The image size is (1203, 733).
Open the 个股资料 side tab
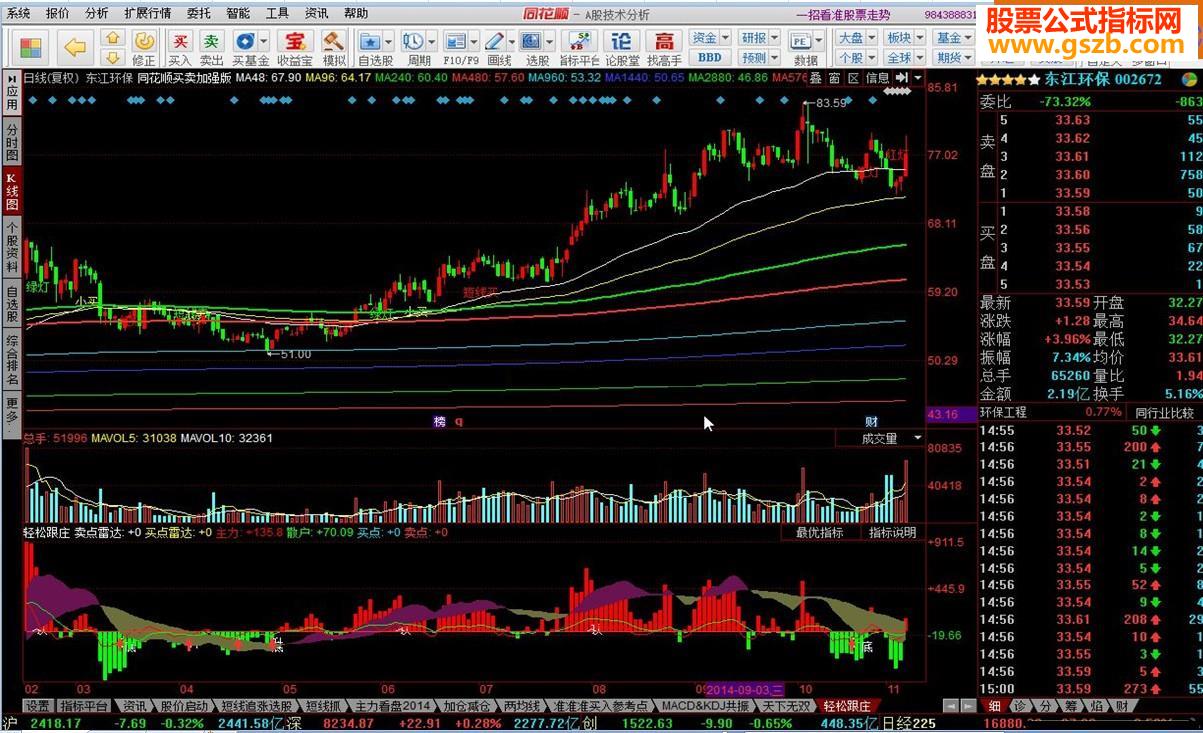pyautogui.click(x=12, y=246)
